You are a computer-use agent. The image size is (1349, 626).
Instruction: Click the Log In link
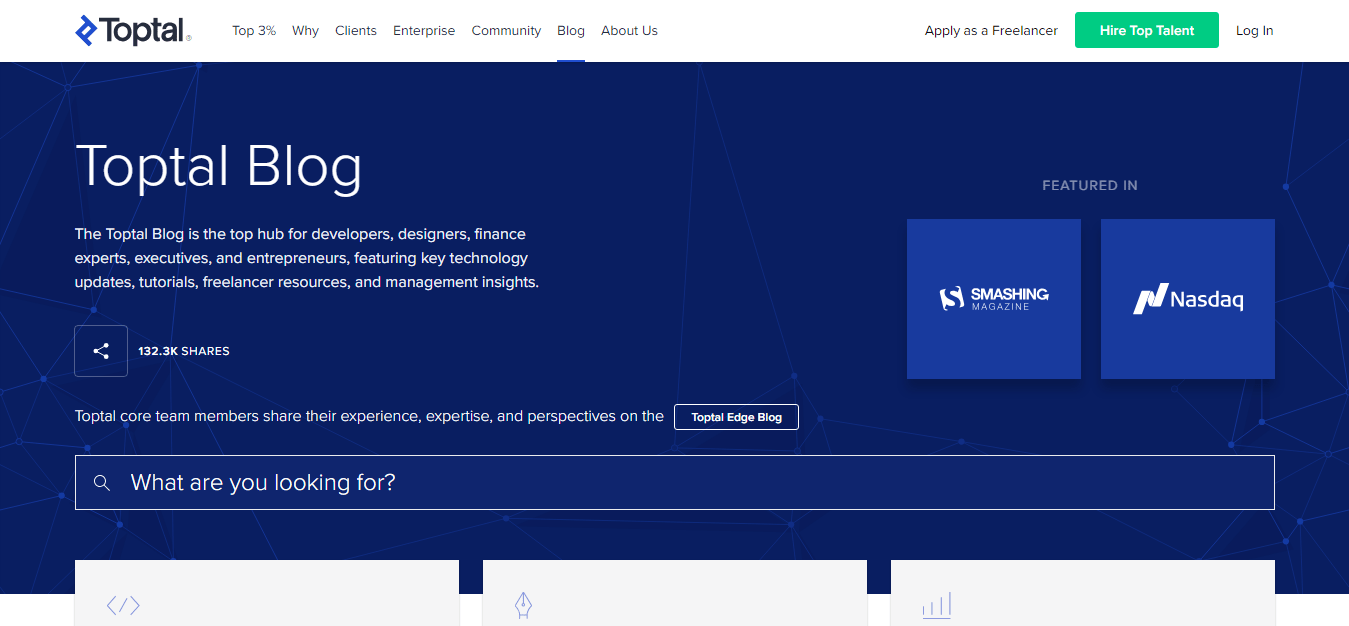coord(1254,30)
